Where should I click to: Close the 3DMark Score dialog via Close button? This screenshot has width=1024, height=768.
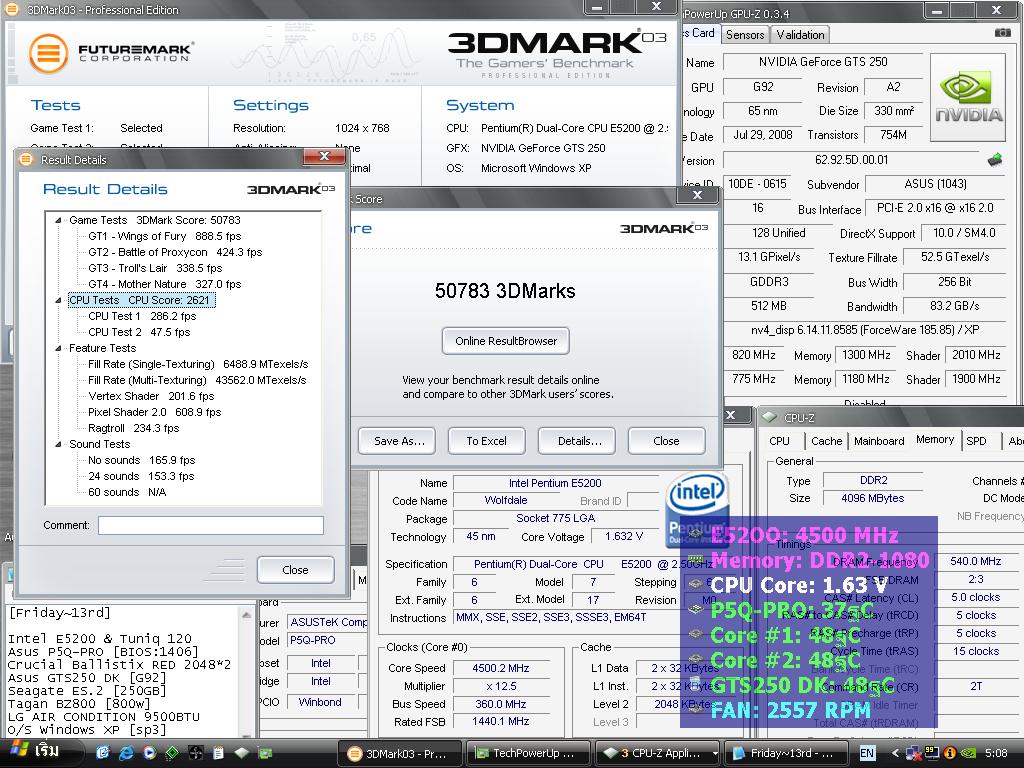666,441
